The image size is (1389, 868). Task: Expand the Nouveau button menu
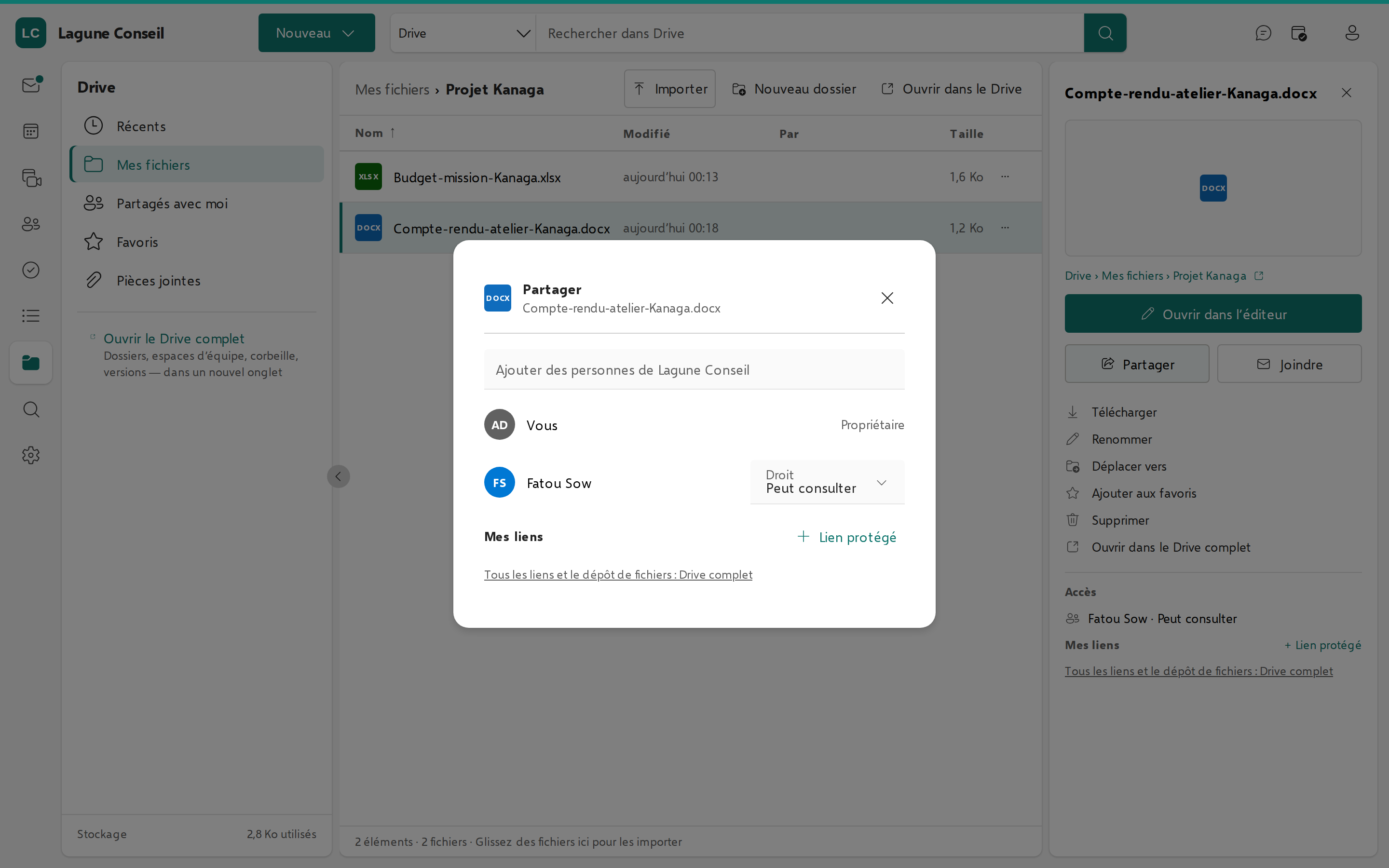[x=316, y=33]
